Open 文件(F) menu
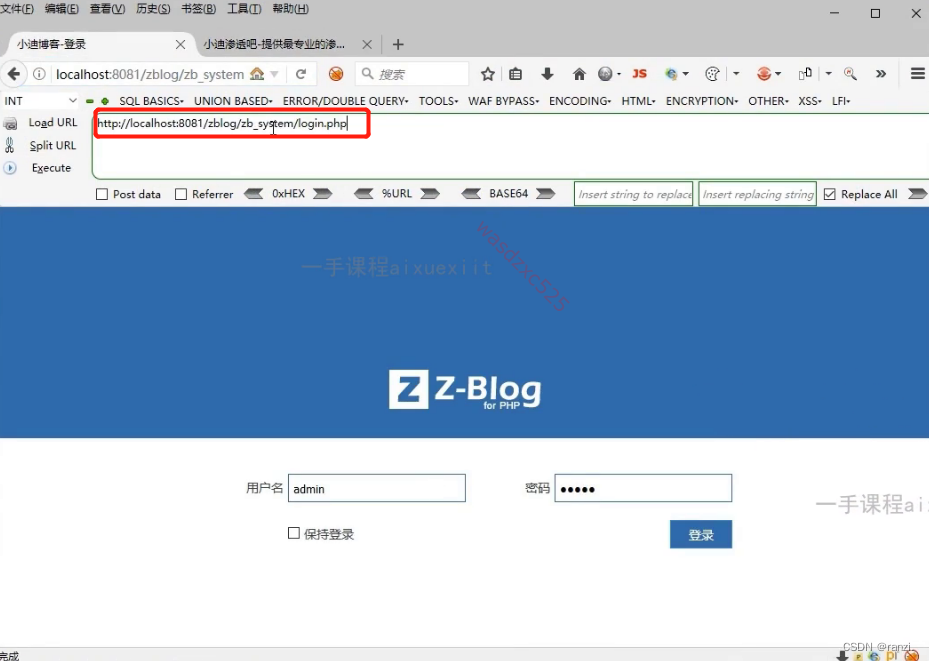 17,9
